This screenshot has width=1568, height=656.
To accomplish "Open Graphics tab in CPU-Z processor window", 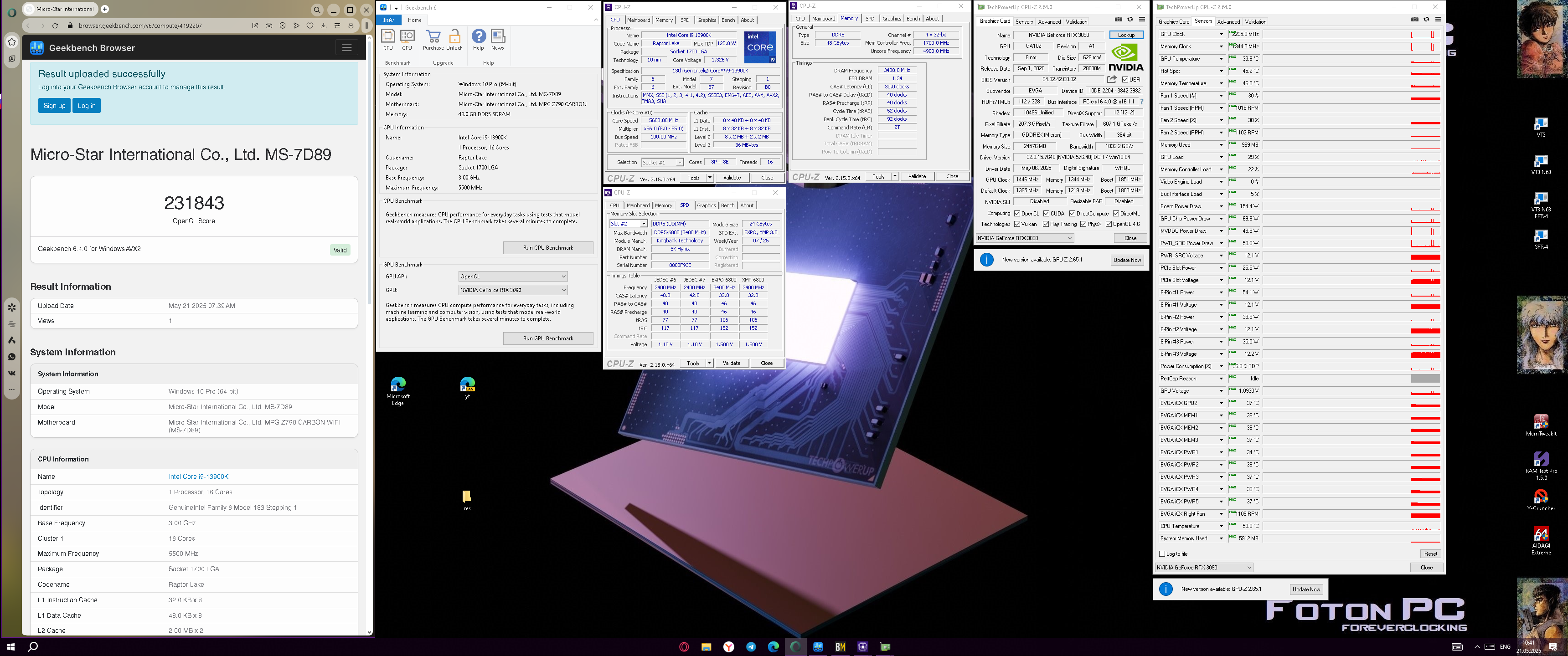I will [707, 20].
